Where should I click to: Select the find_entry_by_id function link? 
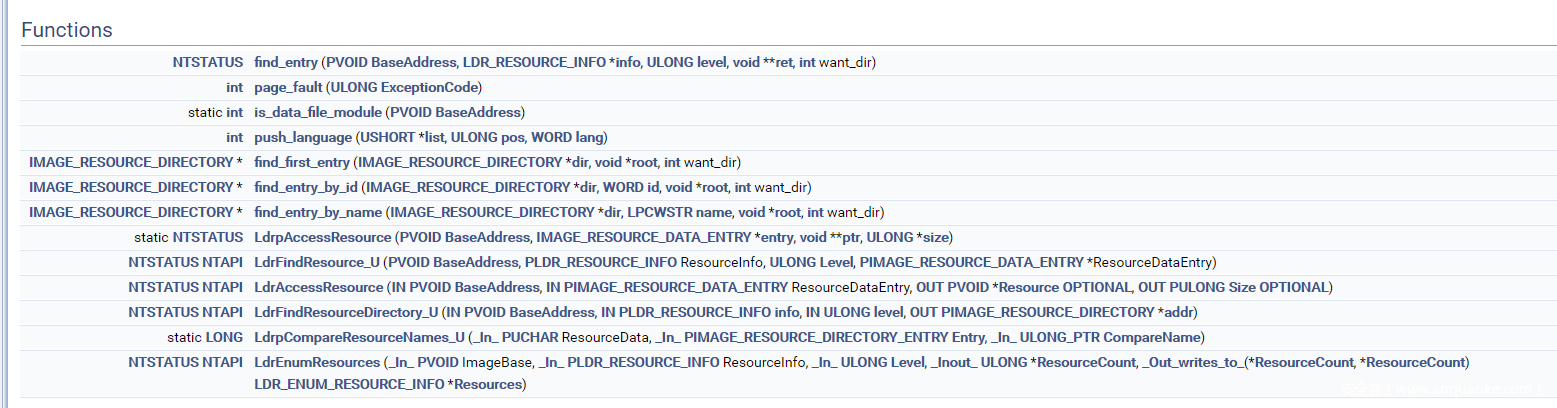tap(308, 187)
